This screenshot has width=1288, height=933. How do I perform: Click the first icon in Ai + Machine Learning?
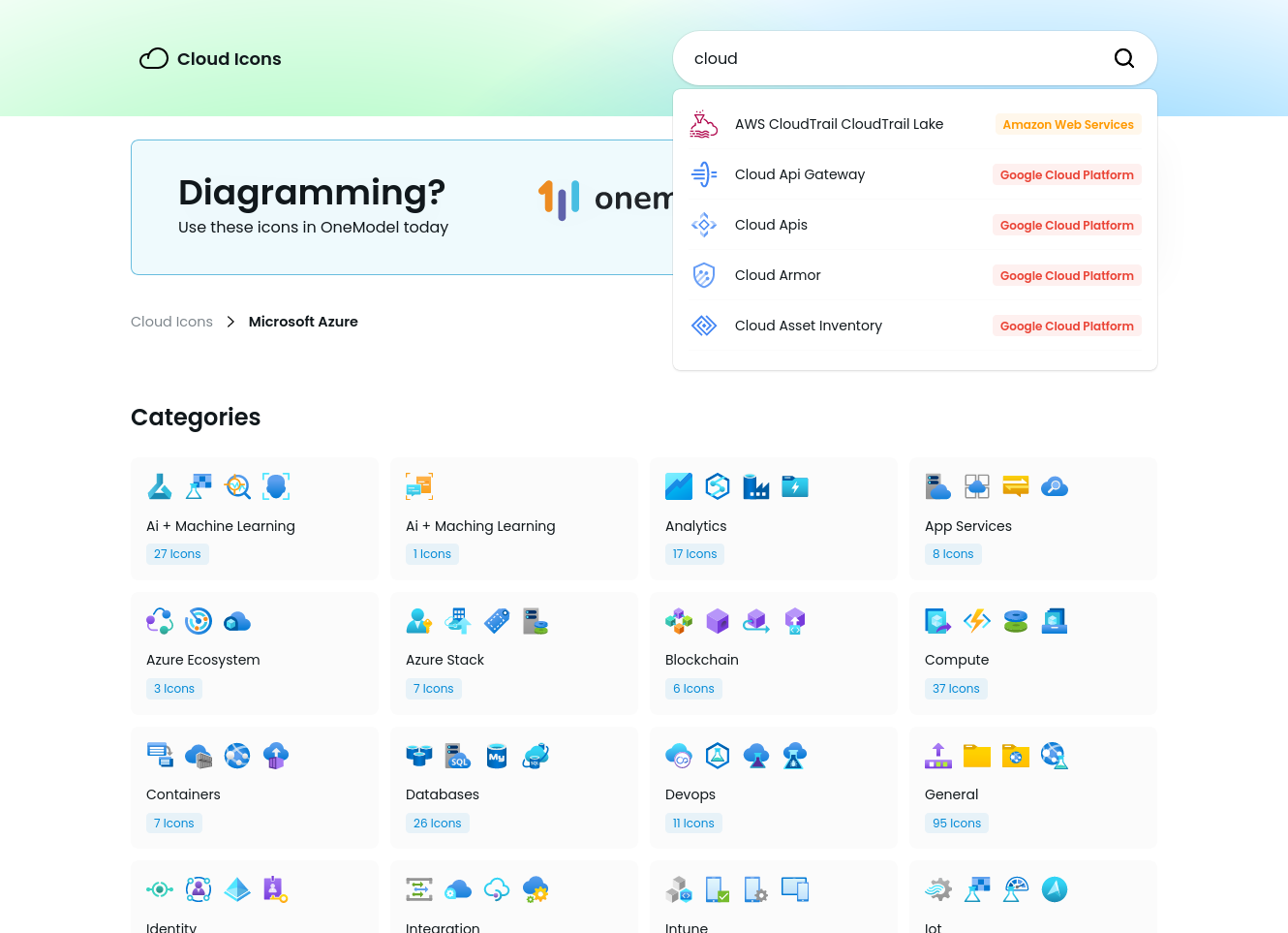160,486
